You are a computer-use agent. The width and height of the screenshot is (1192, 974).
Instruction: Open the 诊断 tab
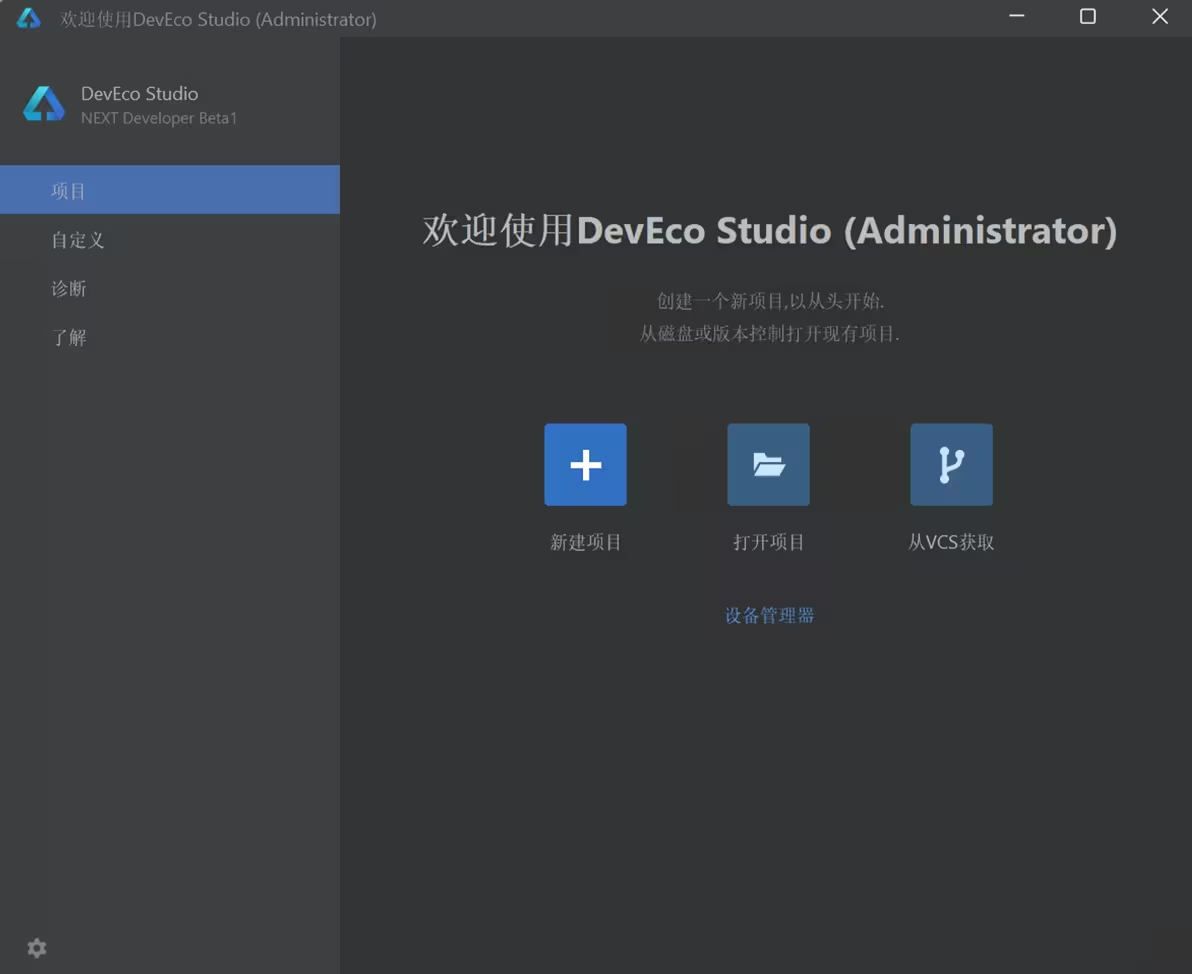pos(170,288)
